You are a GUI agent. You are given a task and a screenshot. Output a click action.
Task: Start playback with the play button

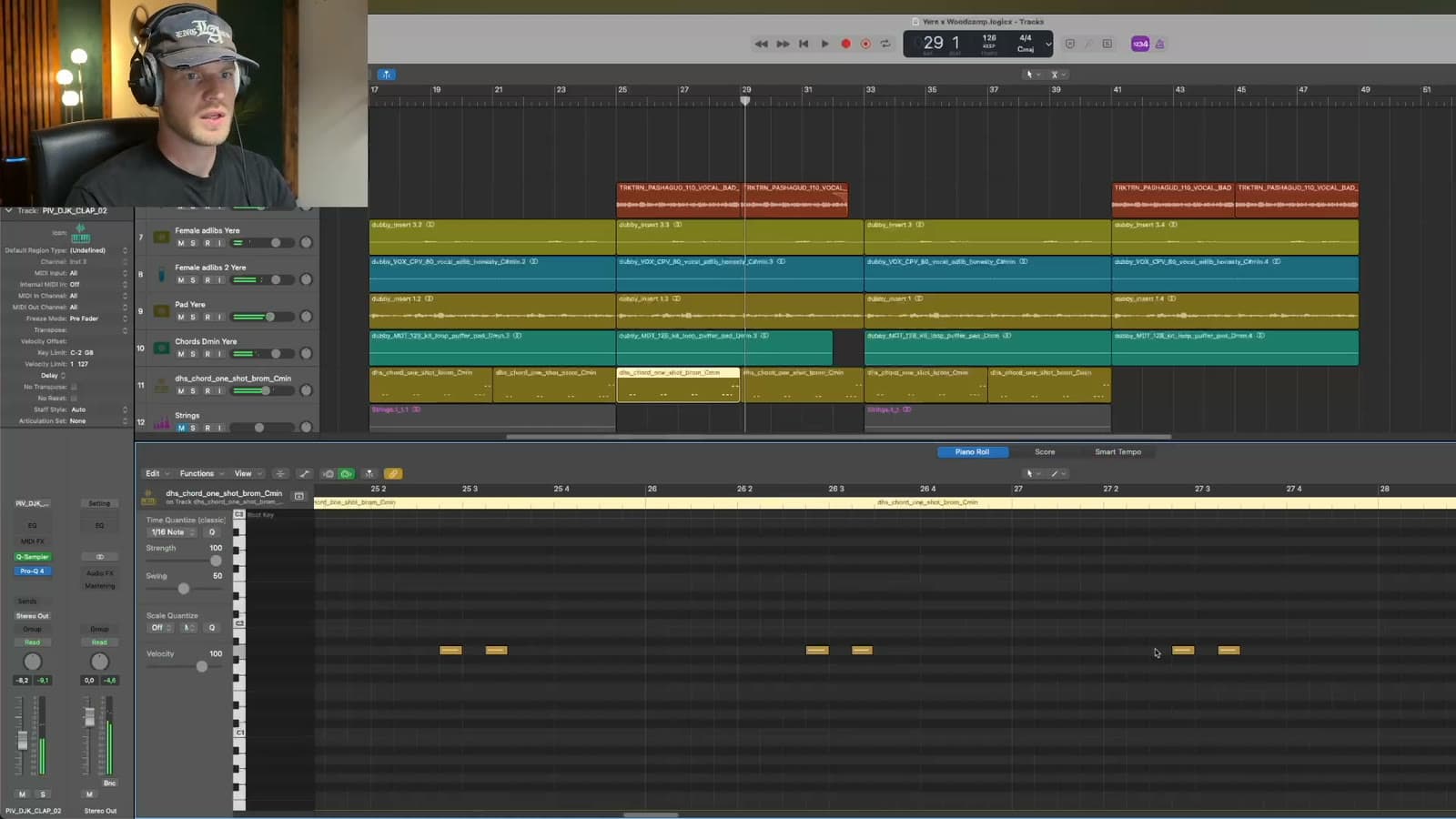coord(824,44)
